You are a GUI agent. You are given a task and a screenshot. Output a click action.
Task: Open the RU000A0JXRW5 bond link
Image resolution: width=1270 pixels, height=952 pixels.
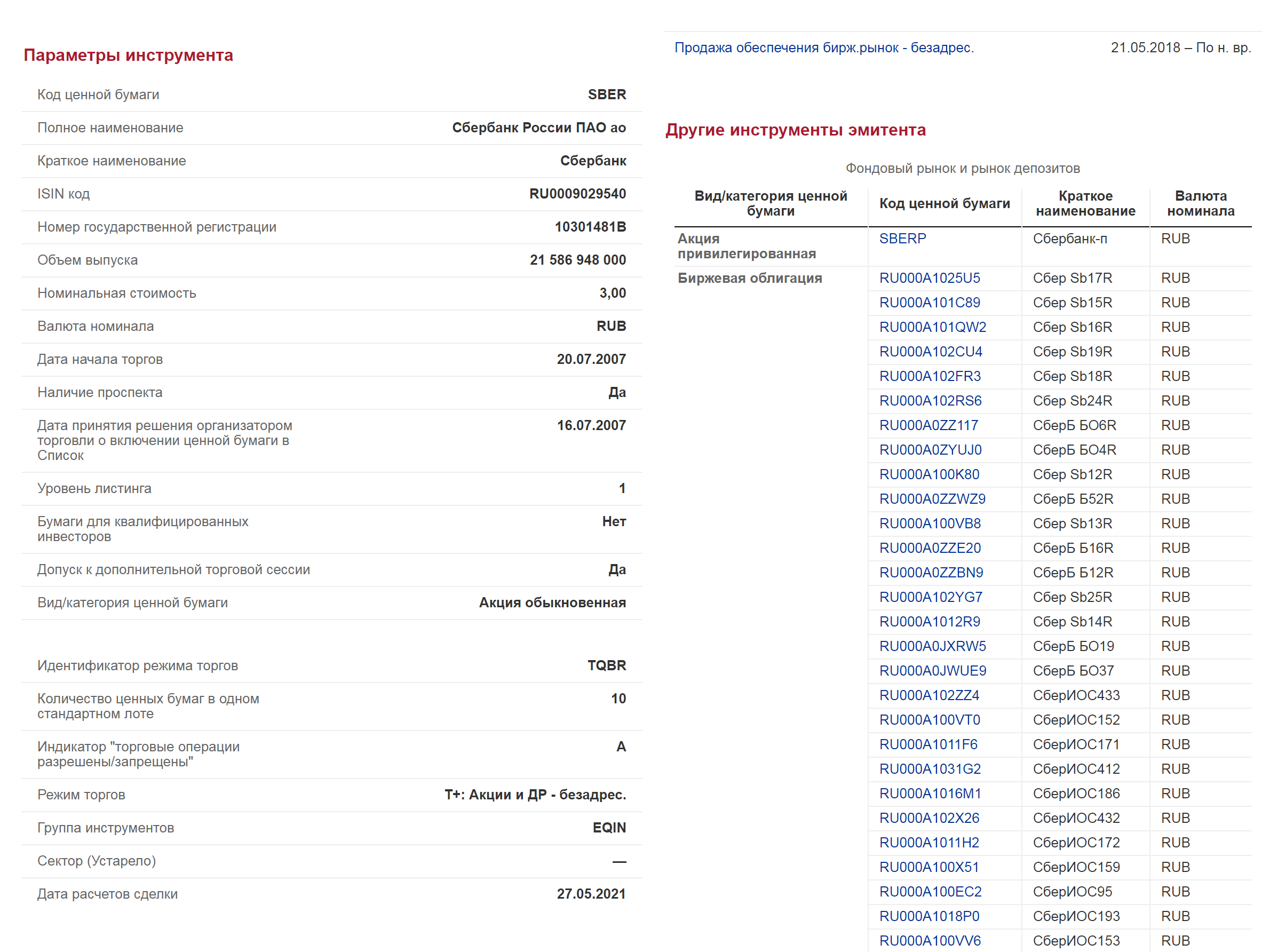click(932, 646)
